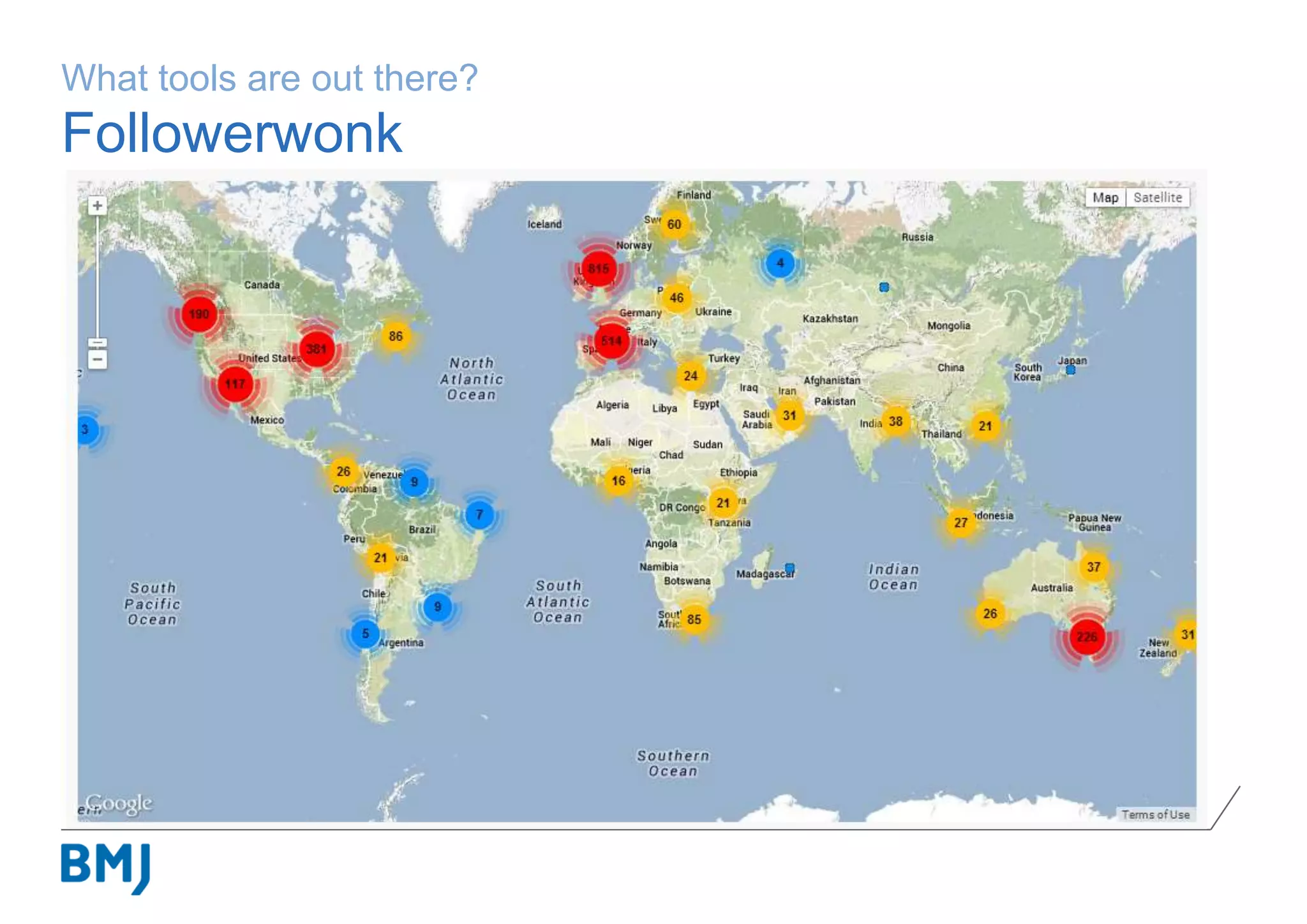Click the Papua New Guinea label
The height and width of the screenshot is (924, 1307).
click(x=1094, y=523)
